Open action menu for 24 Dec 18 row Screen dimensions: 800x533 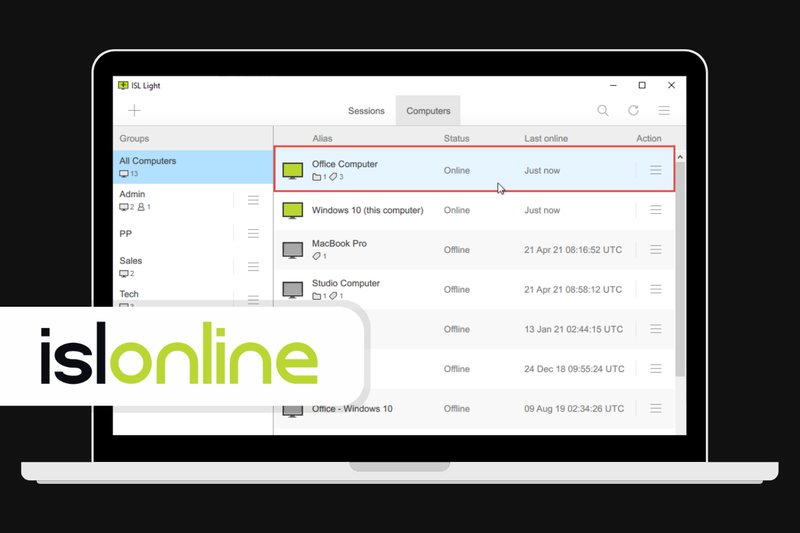[656, 368]
